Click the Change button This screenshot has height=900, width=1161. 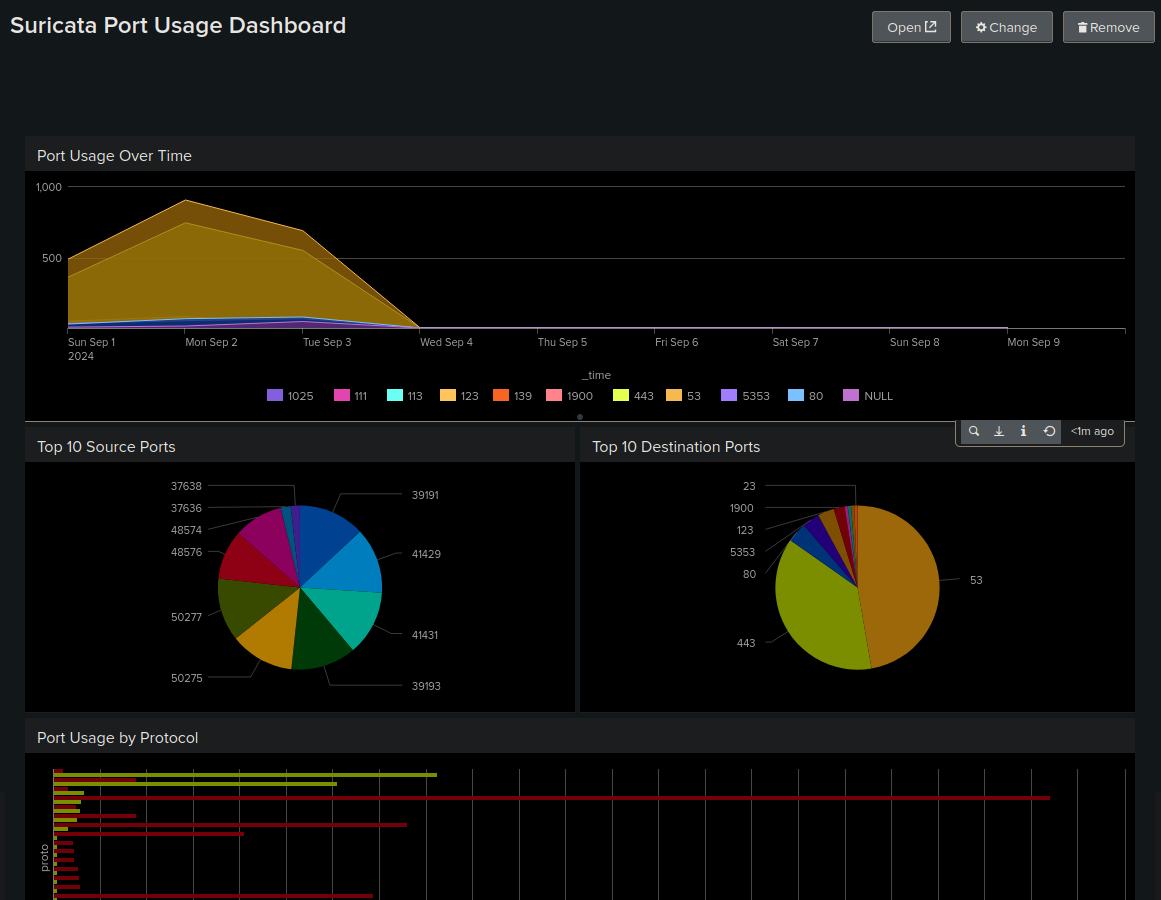[1006, 27]
